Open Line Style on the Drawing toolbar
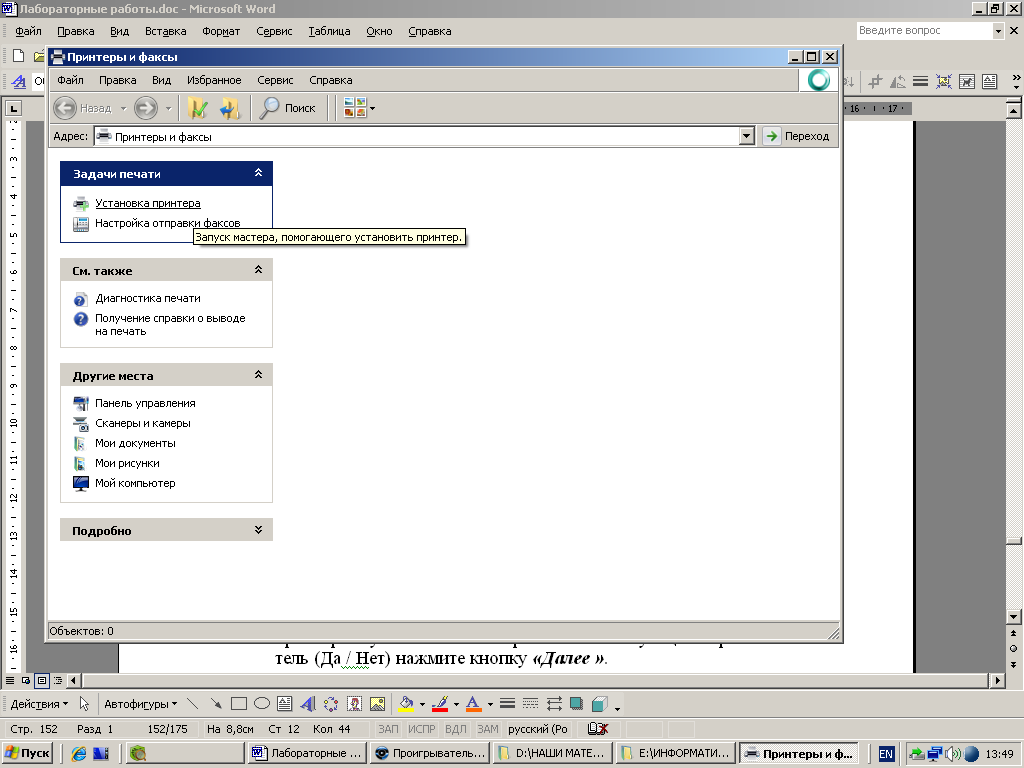1024x768 pixels. (507, 704)
